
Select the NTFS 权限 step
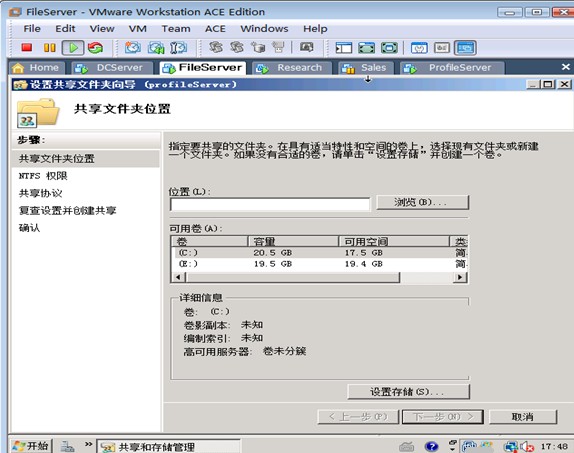tap(43, 176)
